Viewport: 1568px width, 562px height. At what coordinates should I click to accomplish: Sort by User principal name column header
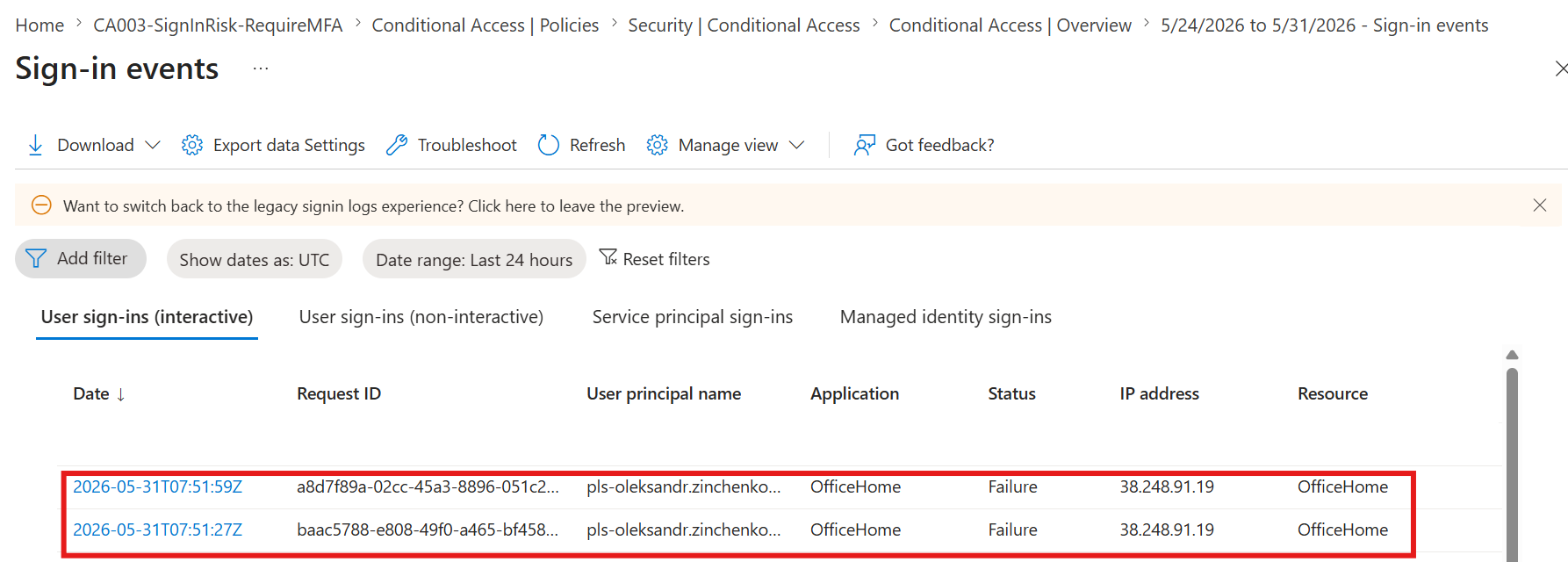pos(664,393)
